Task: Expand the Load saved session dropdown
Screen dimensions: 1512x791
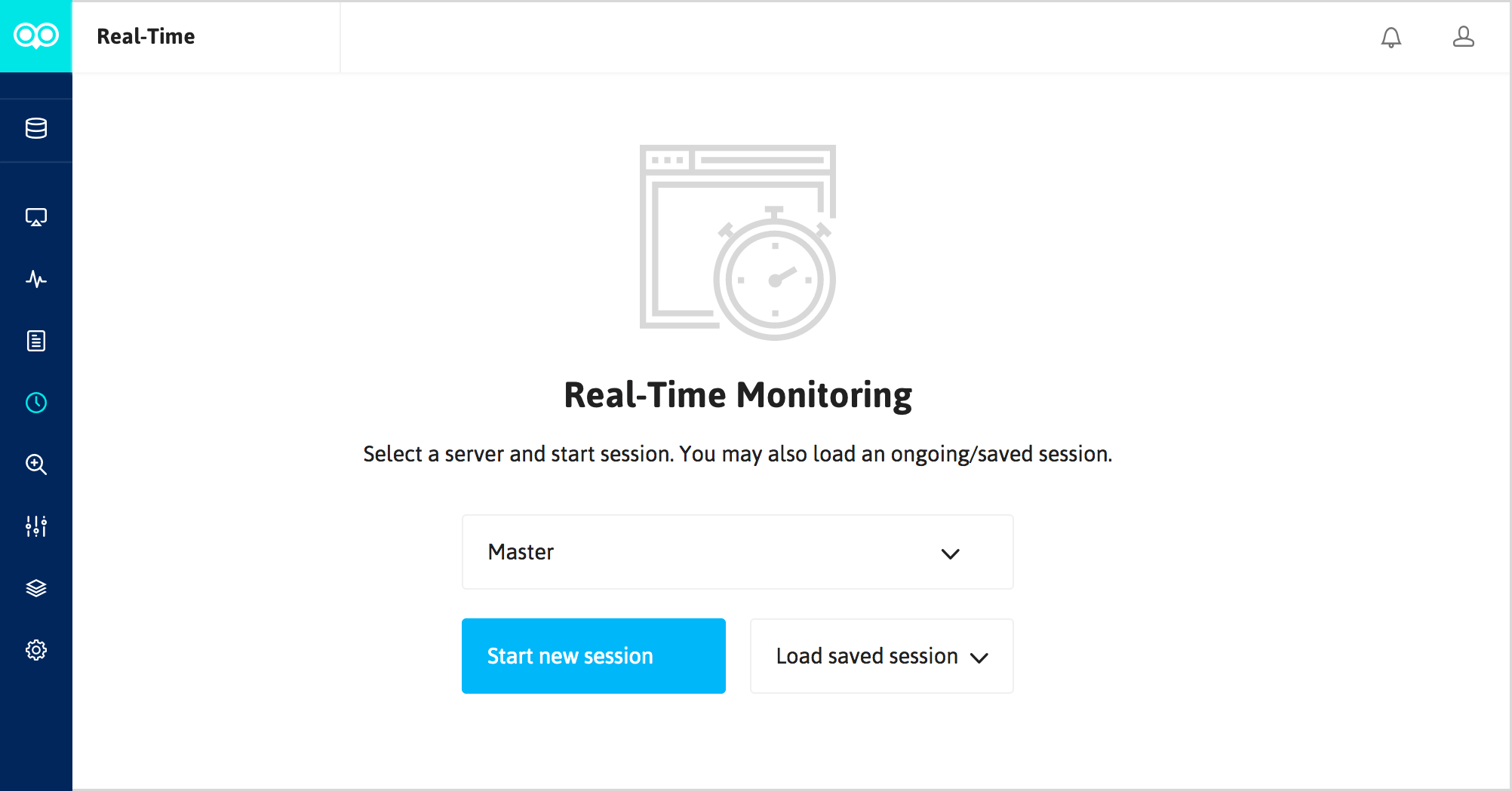Action: coord(881,656)
